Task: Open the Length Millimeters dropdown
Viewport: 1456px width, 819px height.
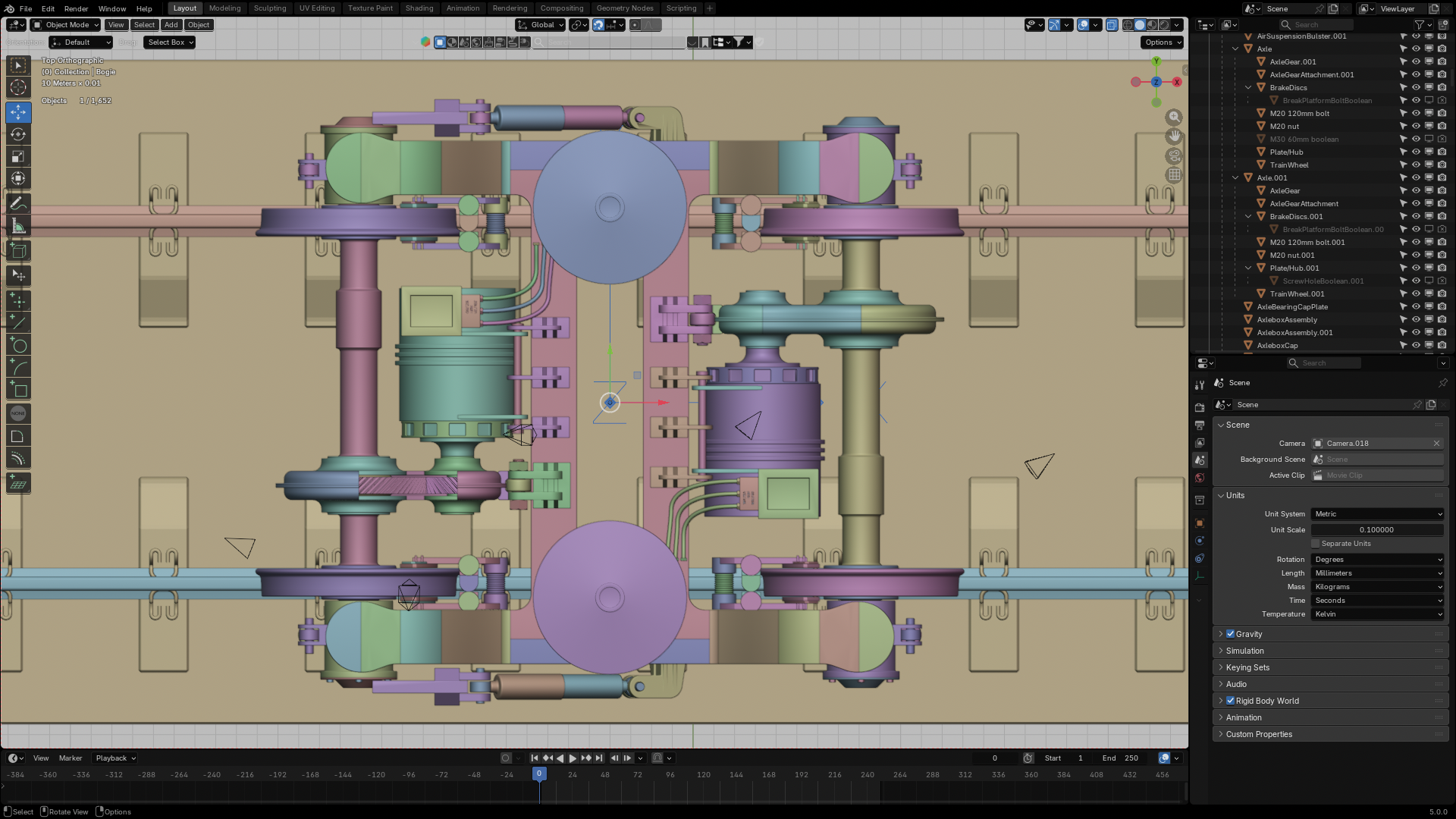Action: [1377, 573]
